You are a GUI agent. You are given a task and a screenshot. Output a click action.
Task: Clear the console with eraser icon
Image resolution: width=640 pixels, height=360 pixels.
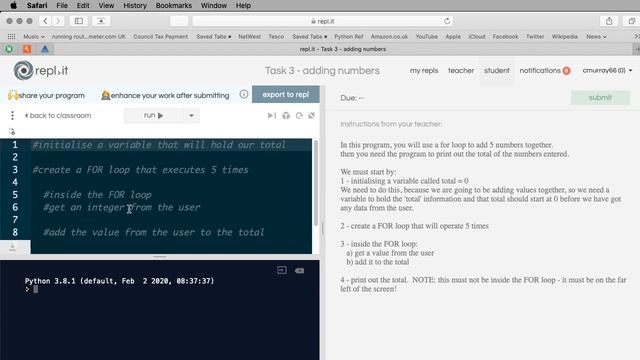(299, 271)
